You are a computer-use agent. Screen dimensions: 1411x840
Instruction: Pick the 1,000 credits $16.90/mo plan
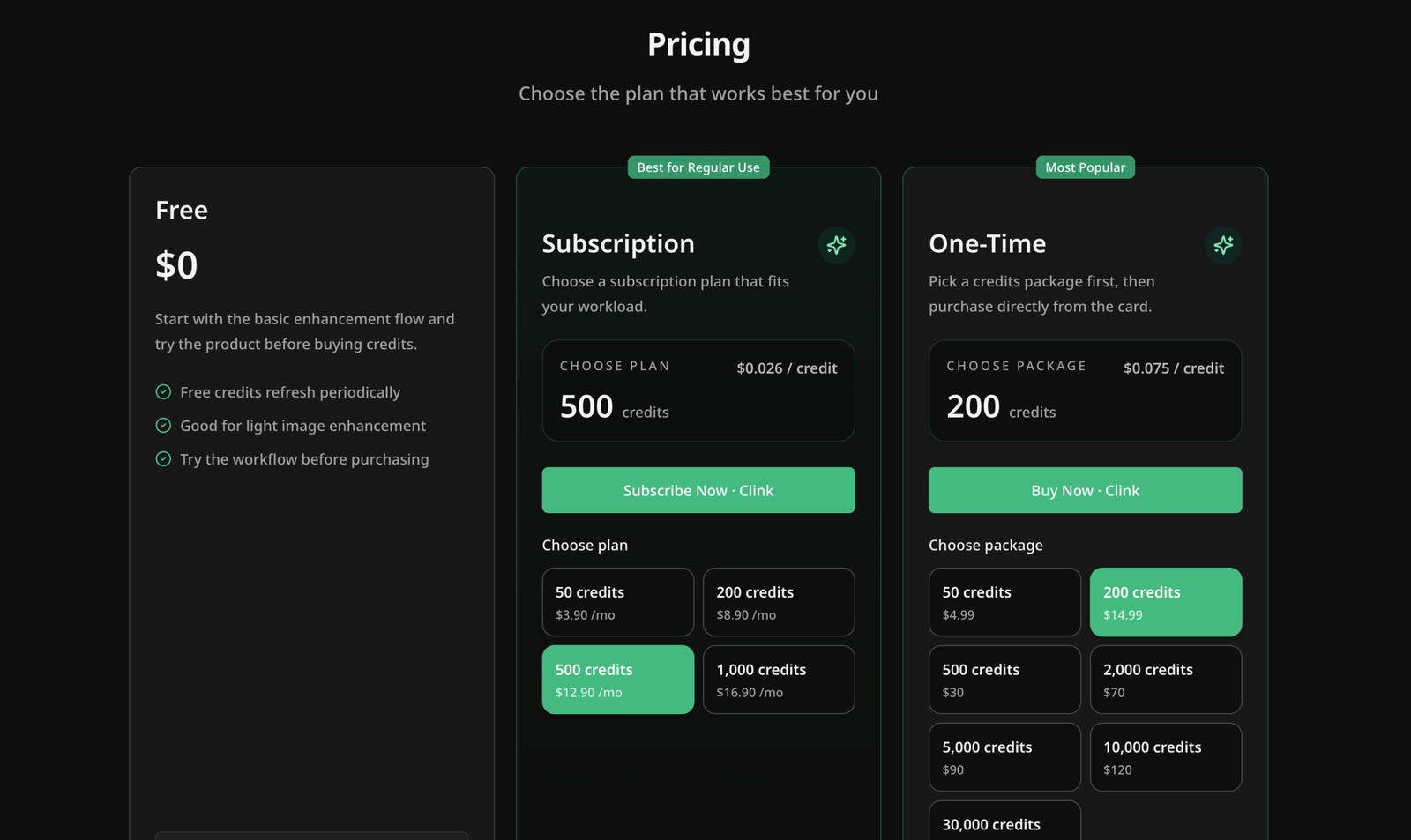tap(779, 680)
